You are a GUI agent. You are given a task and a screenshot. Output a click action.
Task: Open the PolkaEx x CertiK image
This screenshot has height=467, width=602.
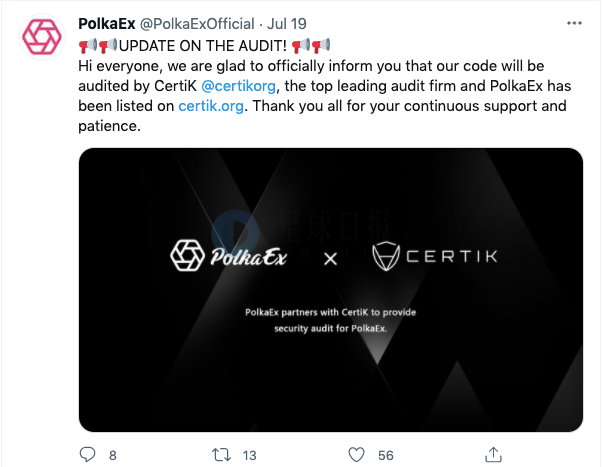tap(331, 290)
